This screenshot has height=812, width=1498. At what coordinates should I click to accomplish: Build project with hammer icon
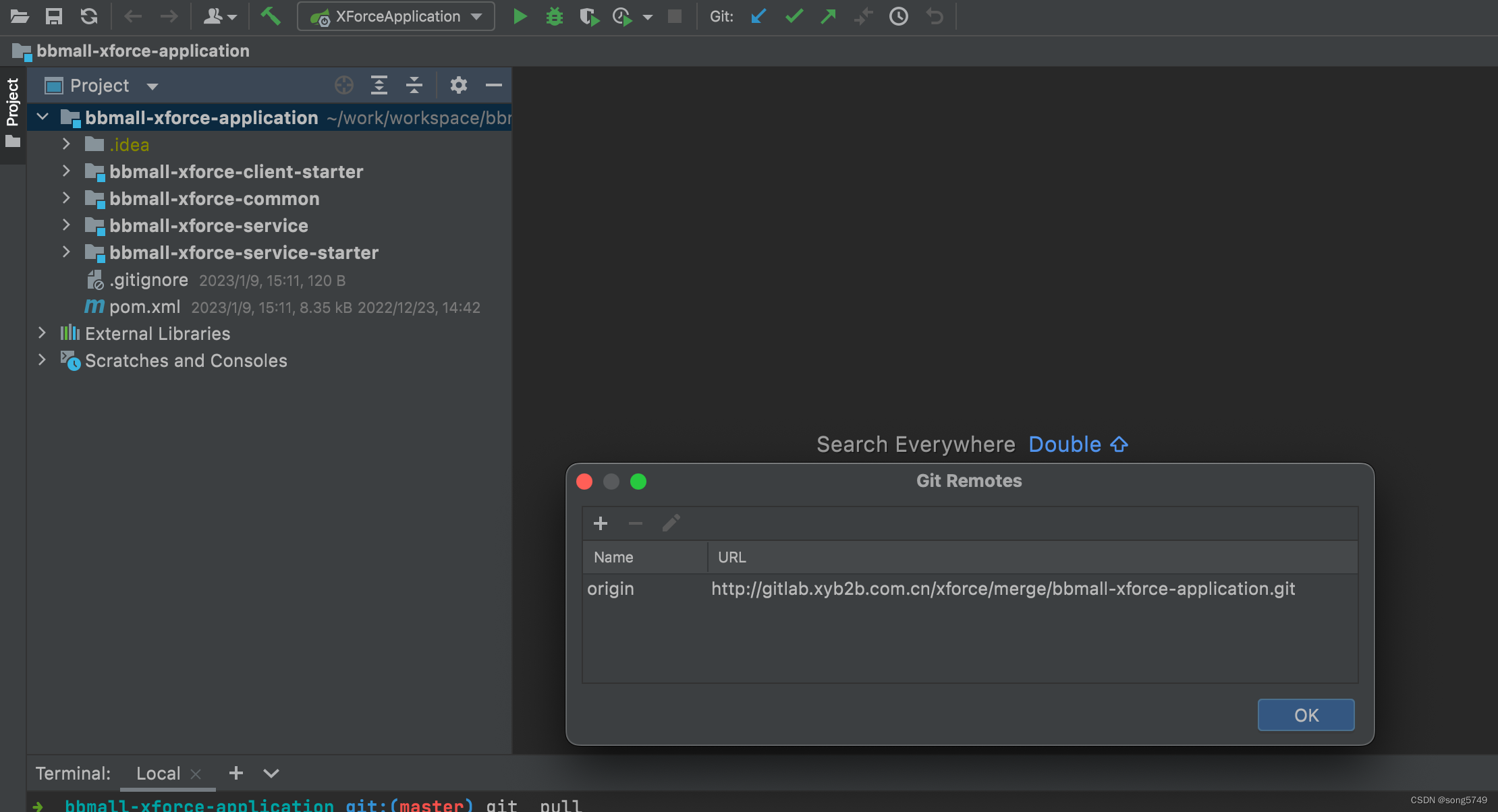271,16
